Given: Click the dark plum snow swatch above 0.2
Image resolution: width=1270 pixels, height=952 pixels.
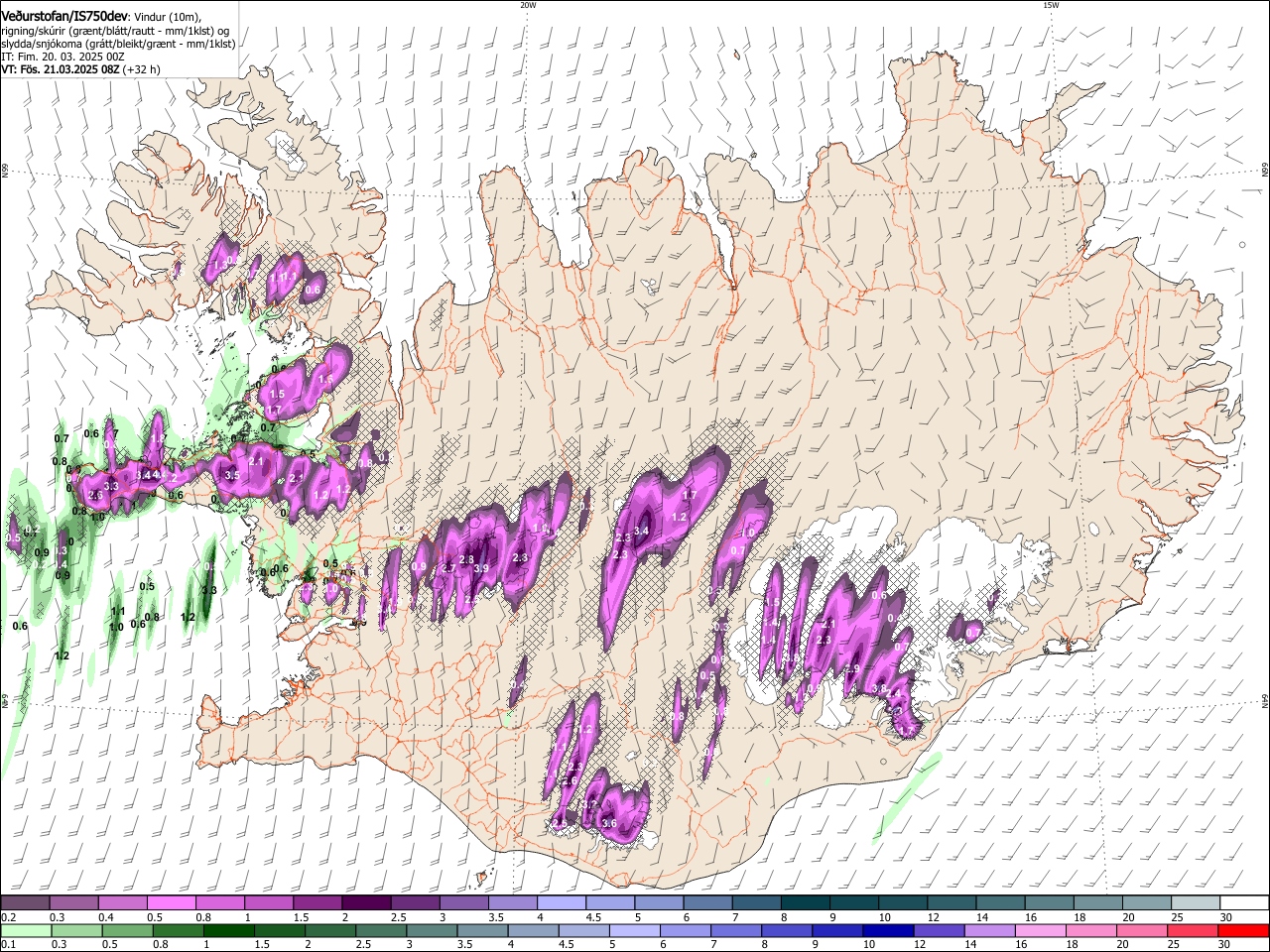Looking at the screenshot, I should pyautogui.click(x=26, y=903).
